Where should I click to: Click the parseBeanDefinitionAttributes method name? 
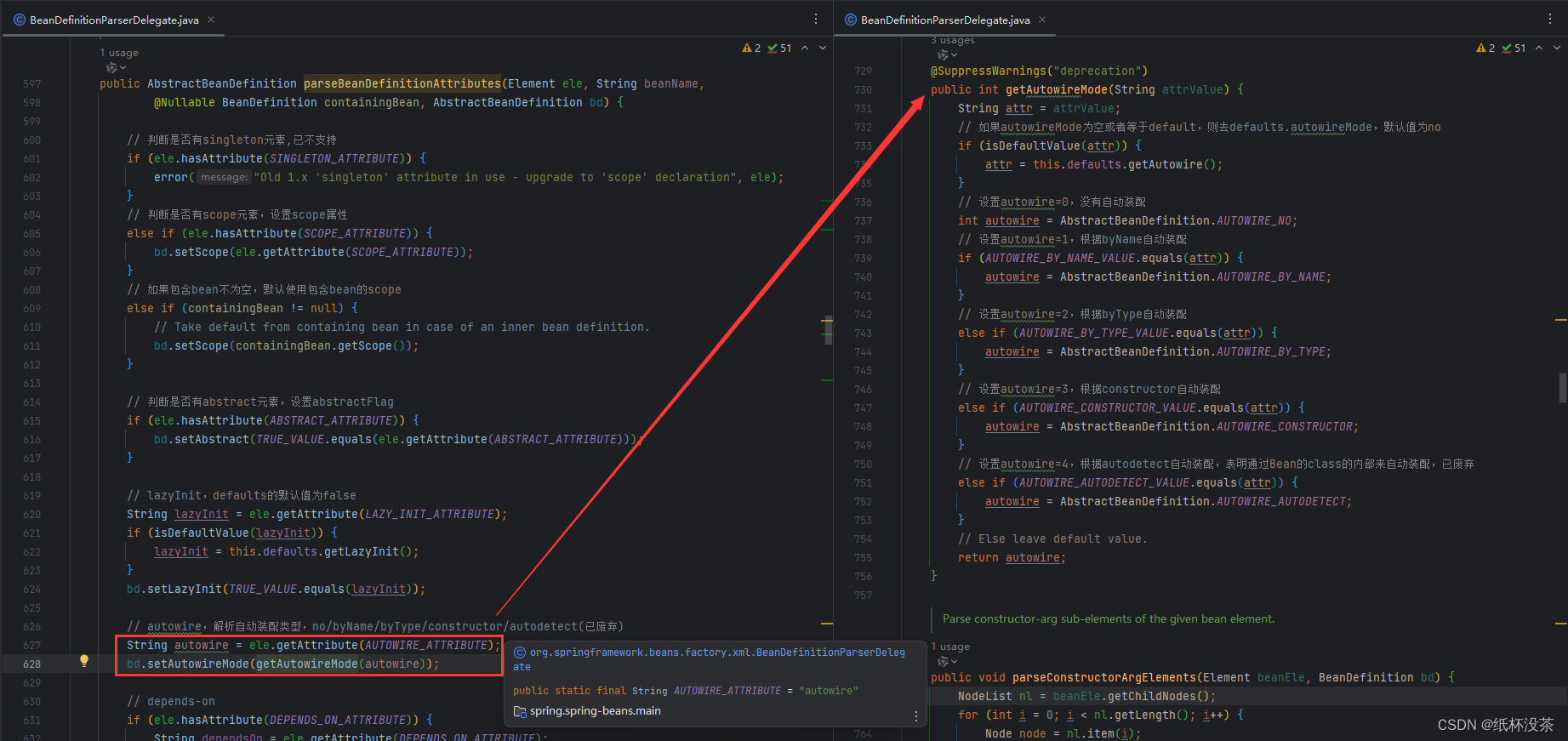tap(402, 83)
